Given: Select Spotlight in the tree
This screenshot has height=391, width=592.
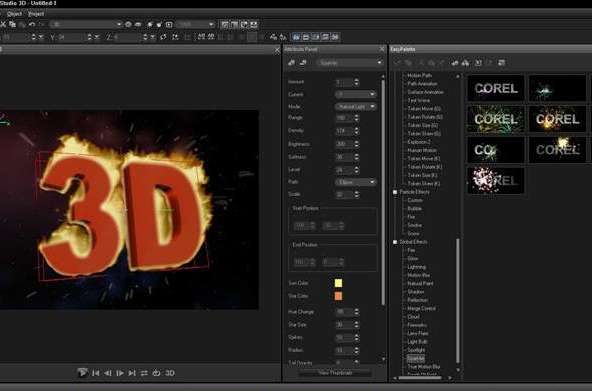Looking at the screenshot, I should (416, 350).
